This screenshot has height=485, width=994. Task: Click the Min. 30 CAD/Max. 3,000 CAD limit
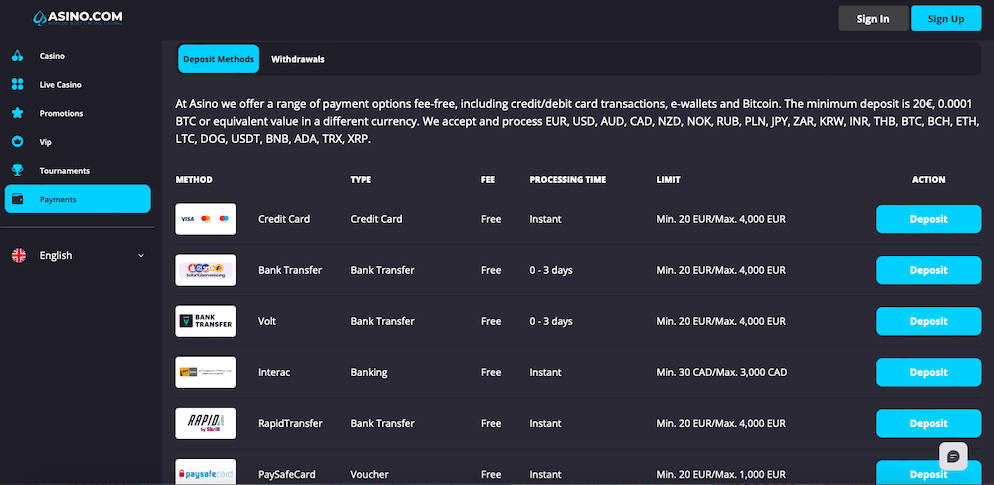721,372
